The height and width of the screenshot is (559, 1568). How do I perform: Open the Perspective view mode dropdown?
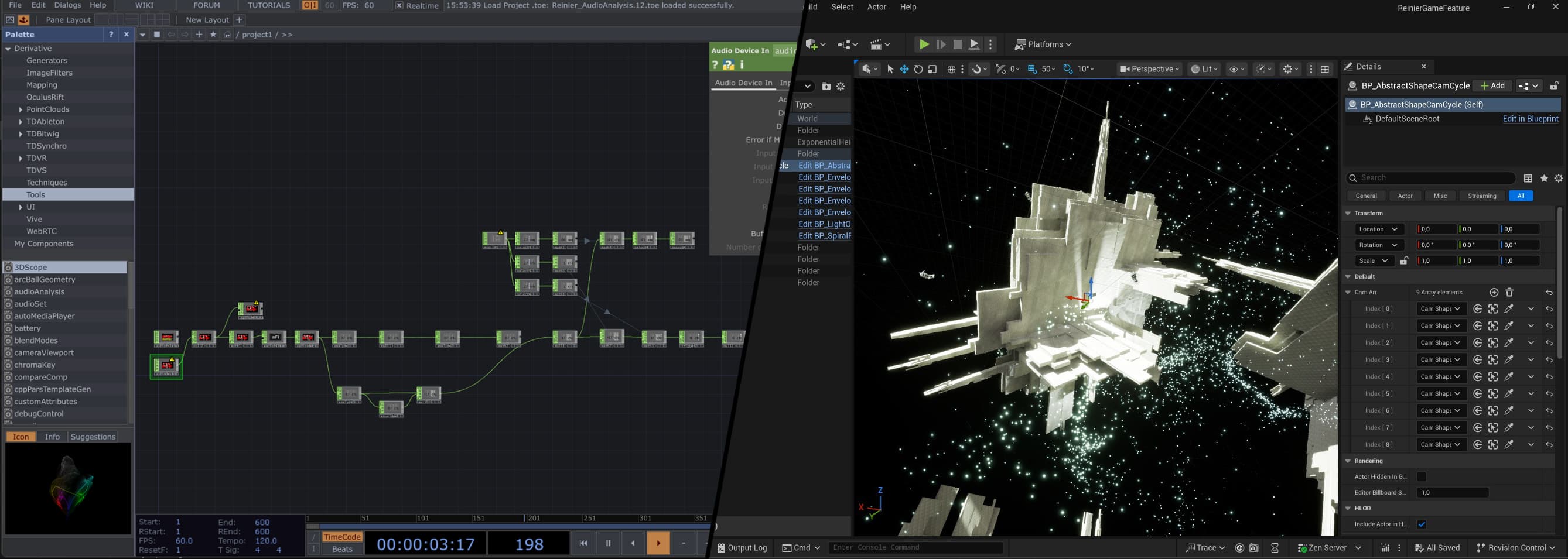click(x=1149, y=69)
